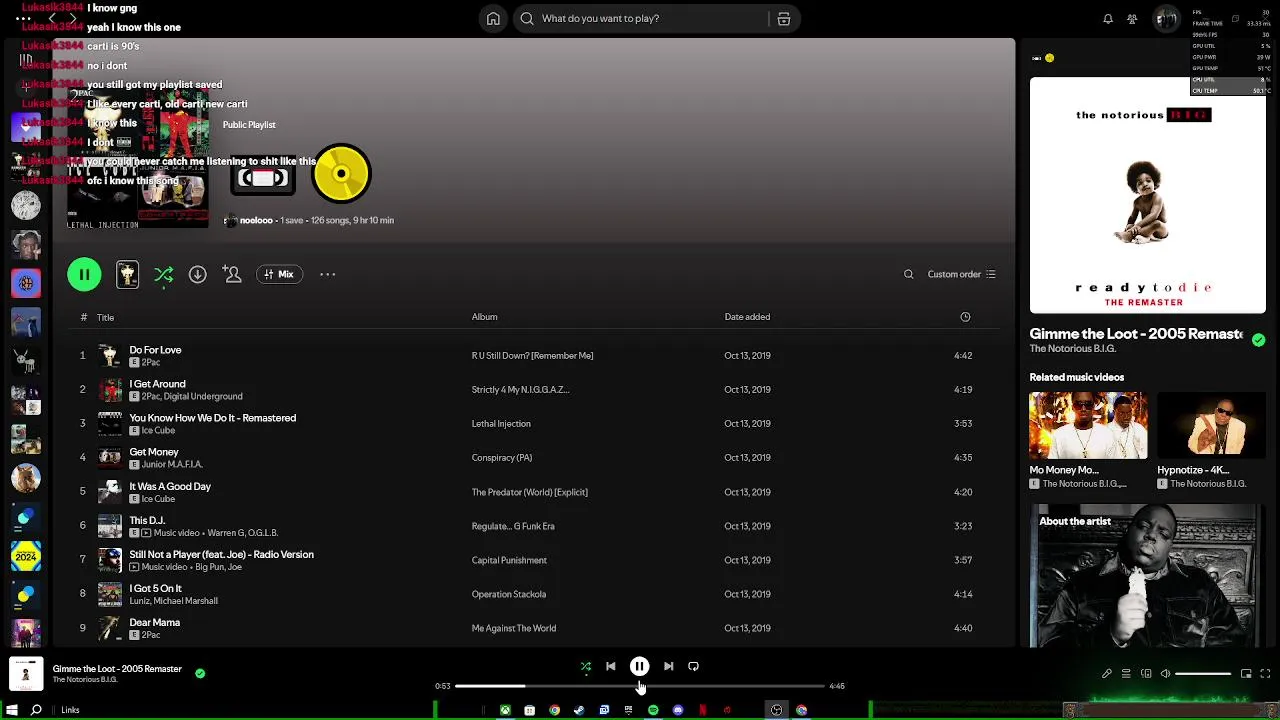
Task: Open album 'Lethal Injection' link
Action: coord(501,424)
